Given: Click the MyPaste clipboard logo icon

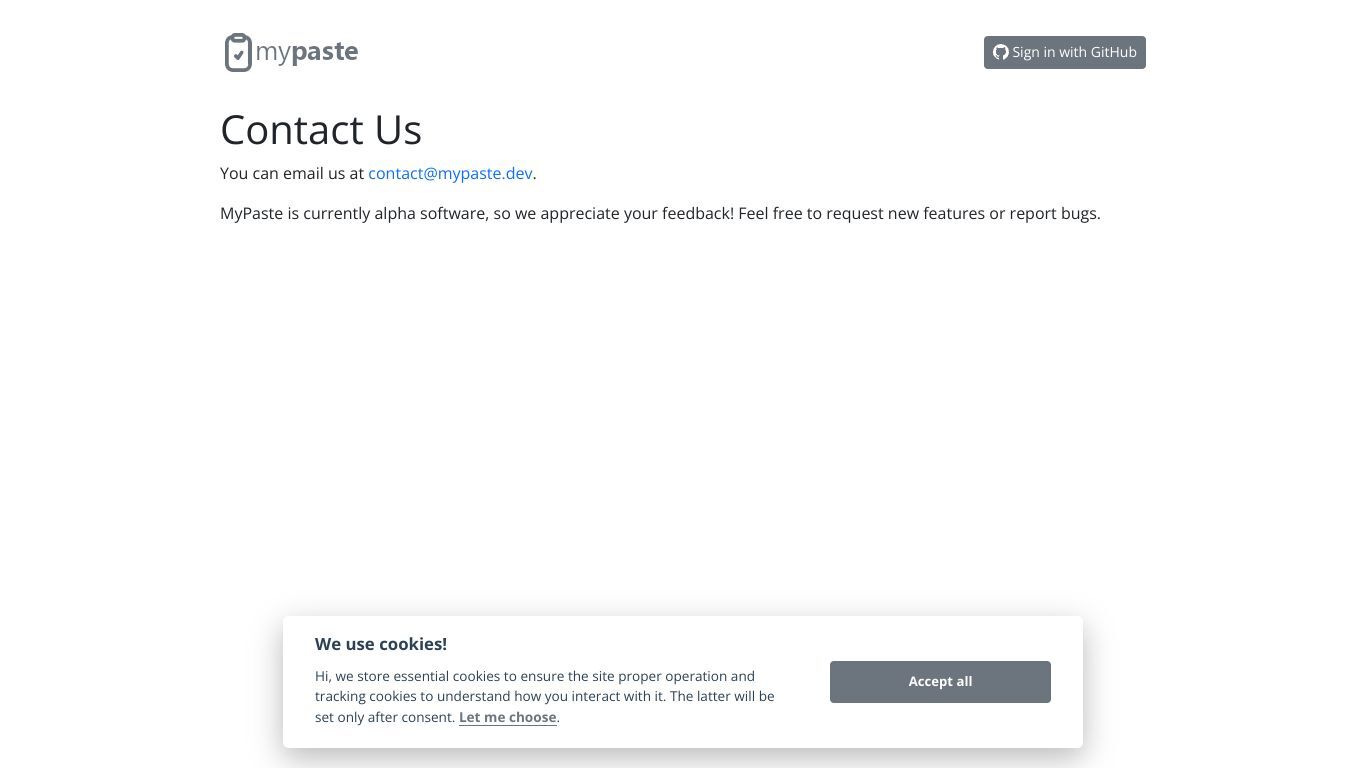Looking at the screenshot, I should (x=238, y=52).
